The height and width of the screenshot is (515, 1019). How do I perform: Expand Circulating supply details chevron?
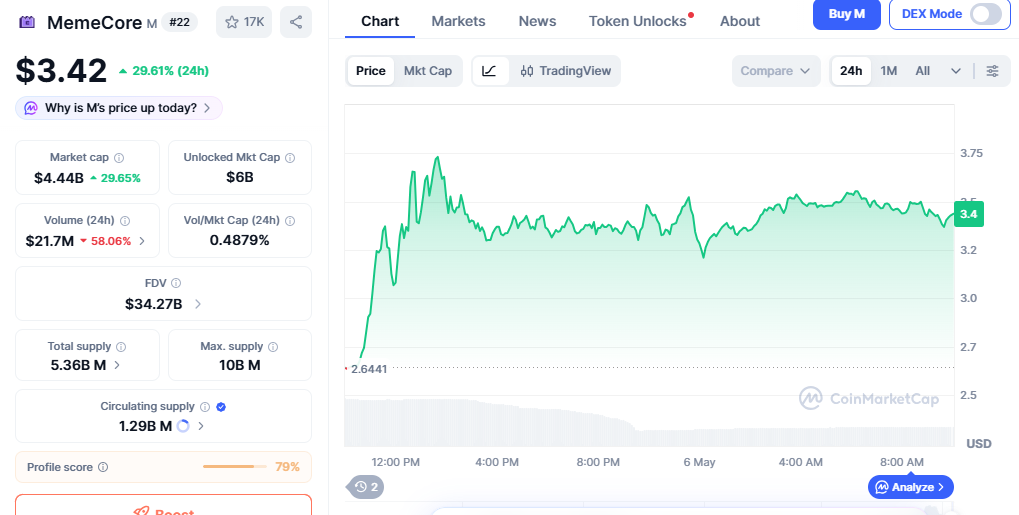coord(201,426)
